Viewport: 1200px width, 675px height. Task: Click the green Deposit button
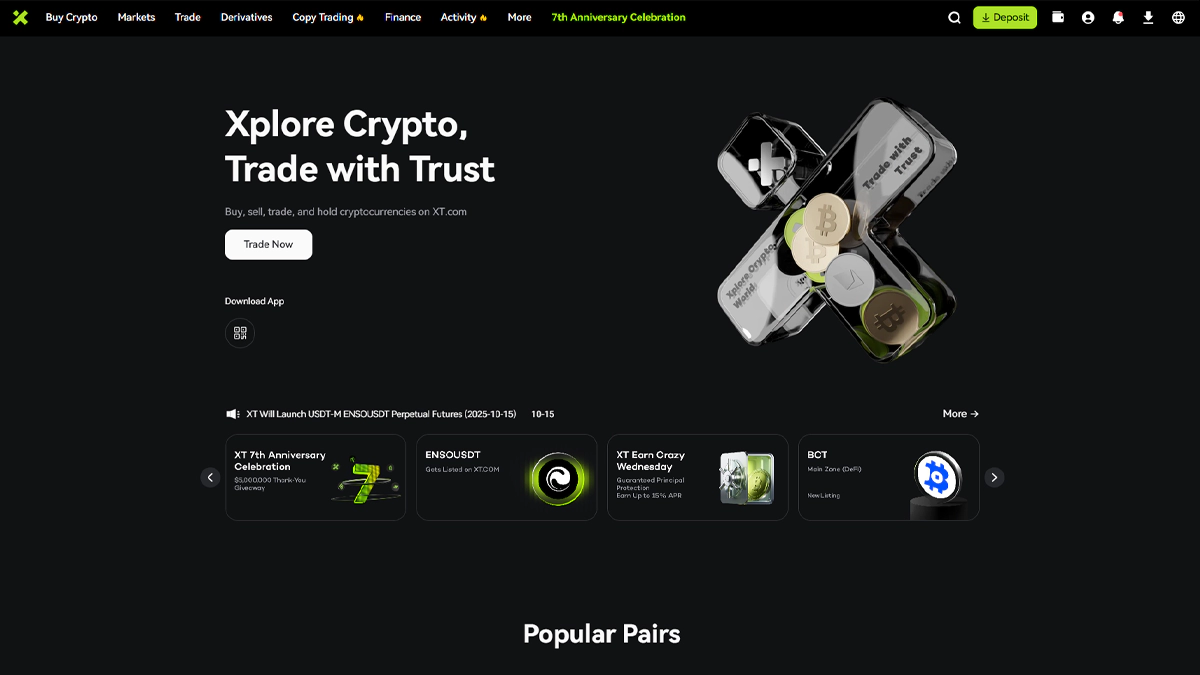click(1005, 17)
